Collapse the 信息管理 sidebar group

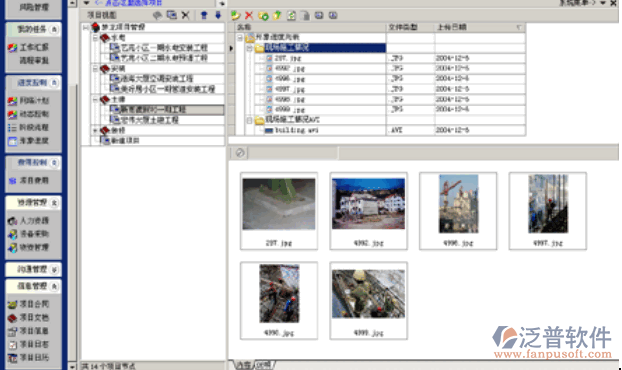pyautogui.click(x=54, y=286)
